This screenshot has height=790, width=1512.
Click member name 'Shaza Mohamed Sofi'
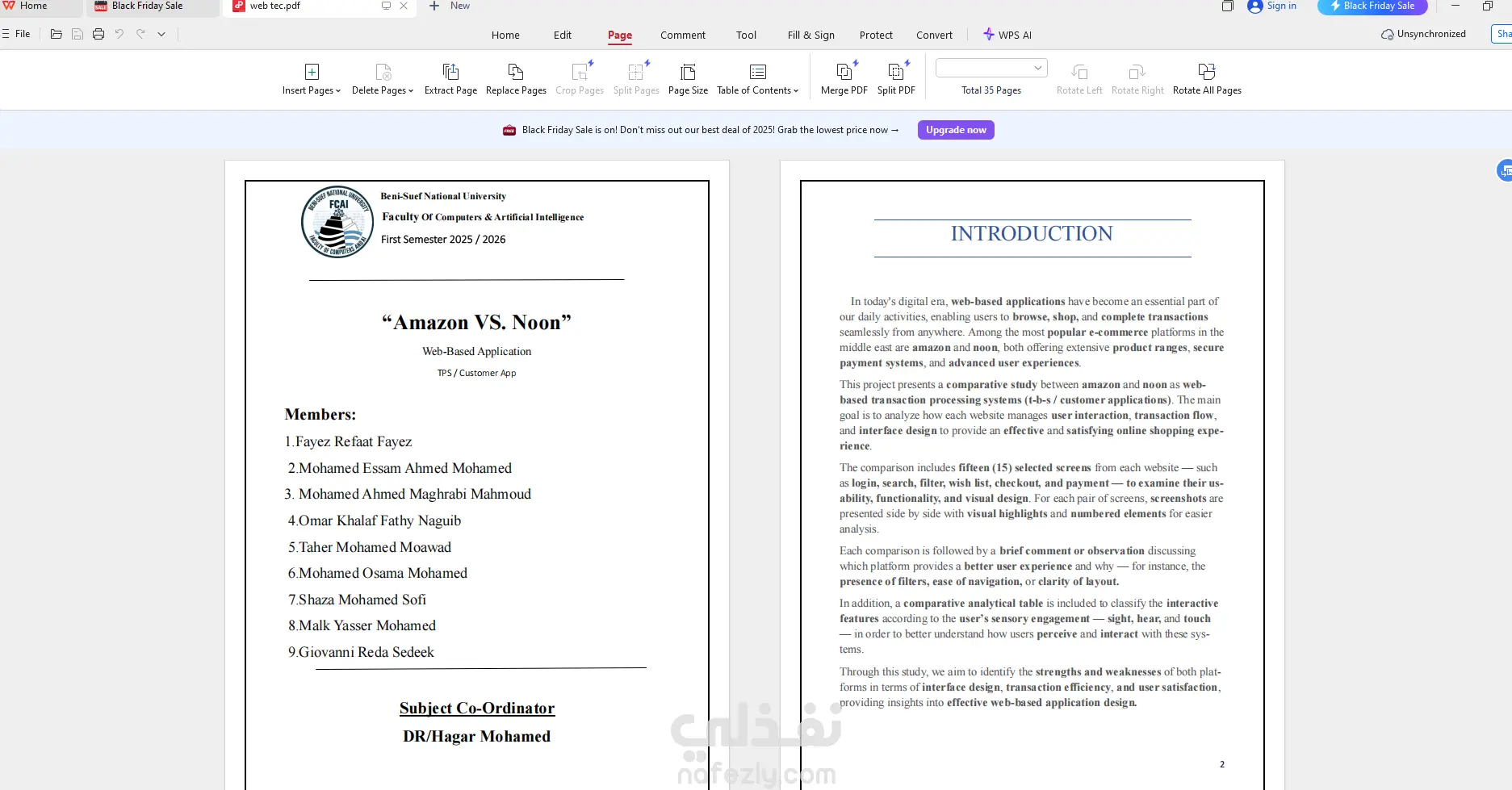coord(362,600)
